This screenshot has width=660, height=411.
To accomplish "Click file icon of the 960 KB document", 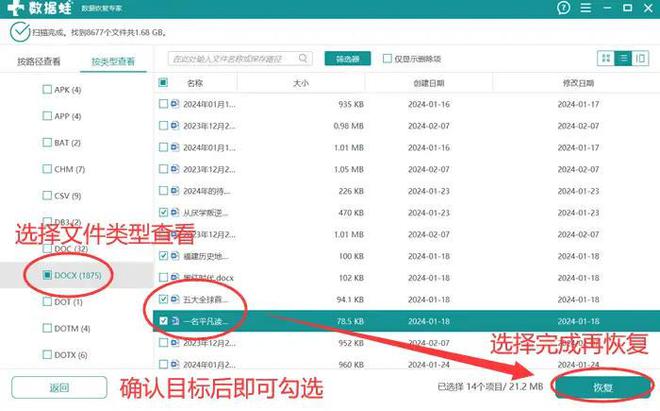I will tap(175, 364).
